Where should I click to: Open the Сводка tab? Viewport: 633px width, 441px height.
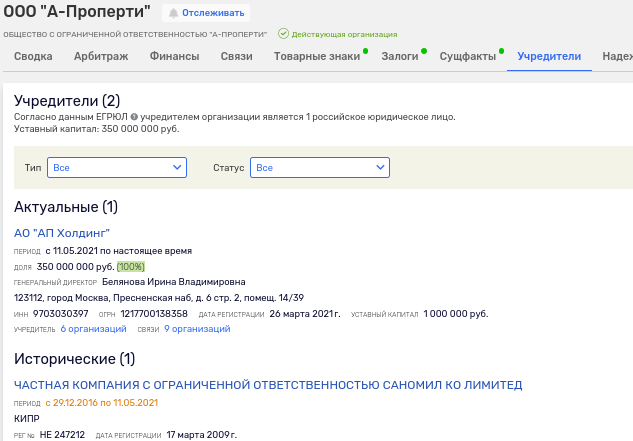(33, 56)
